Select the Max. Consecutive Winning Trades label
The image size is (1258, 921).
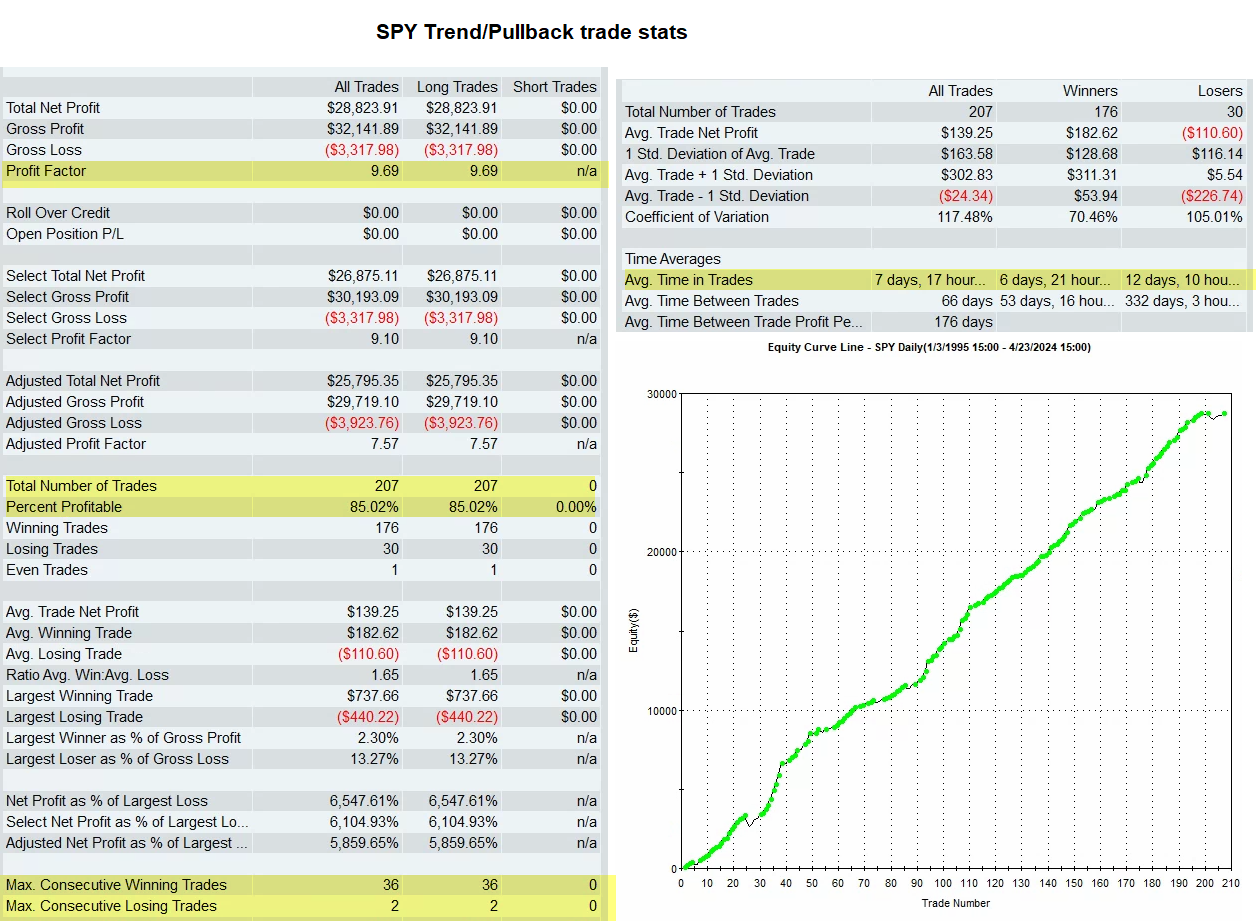click(x=116, y=885)
